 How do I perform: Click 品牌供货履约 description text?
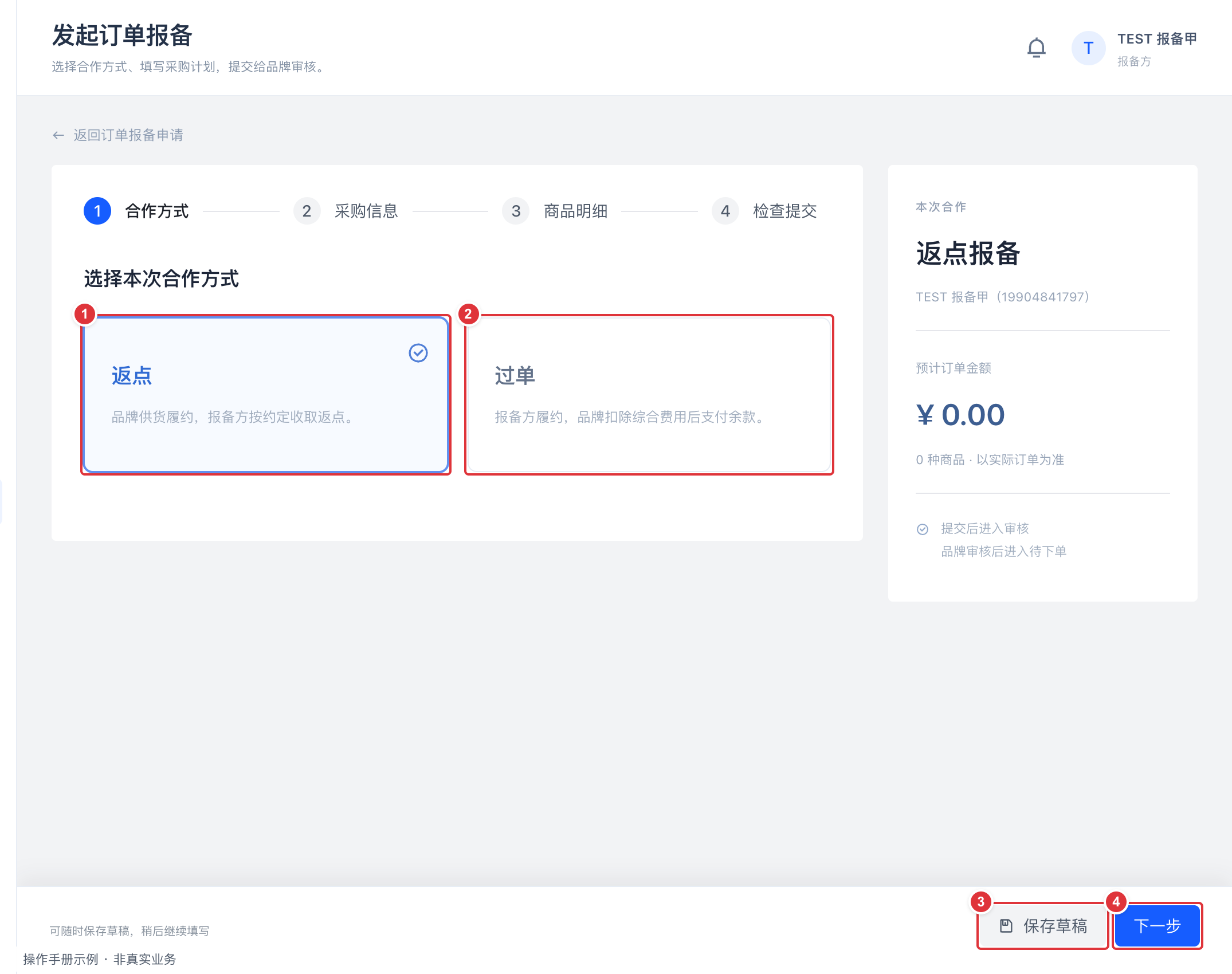232,417
